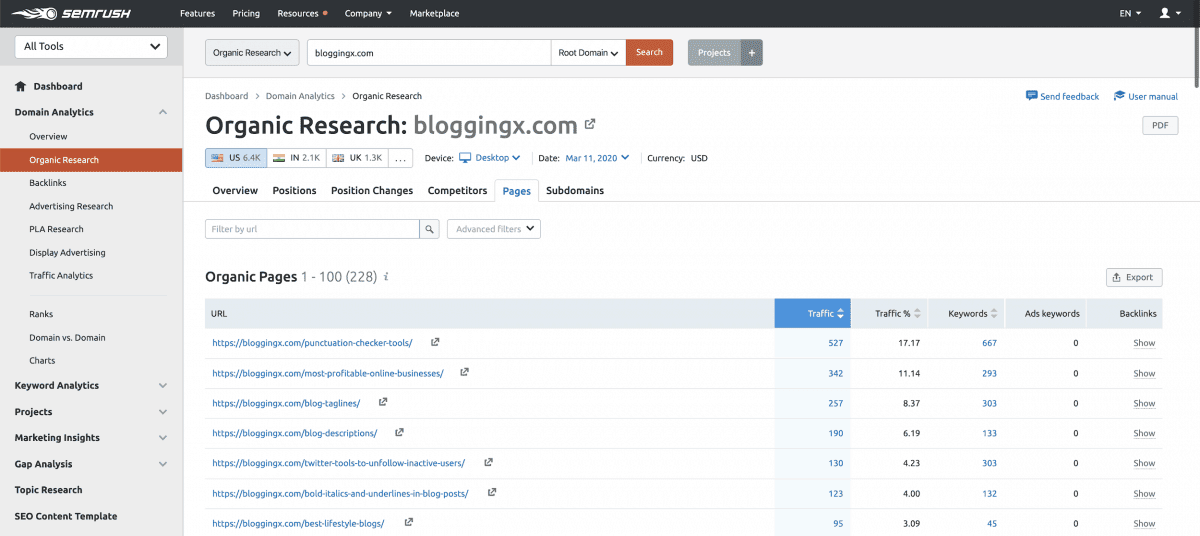The image size is (1200, 536).
Task: Click the domain search field with bloggingx.com
Action: point(428,52)
